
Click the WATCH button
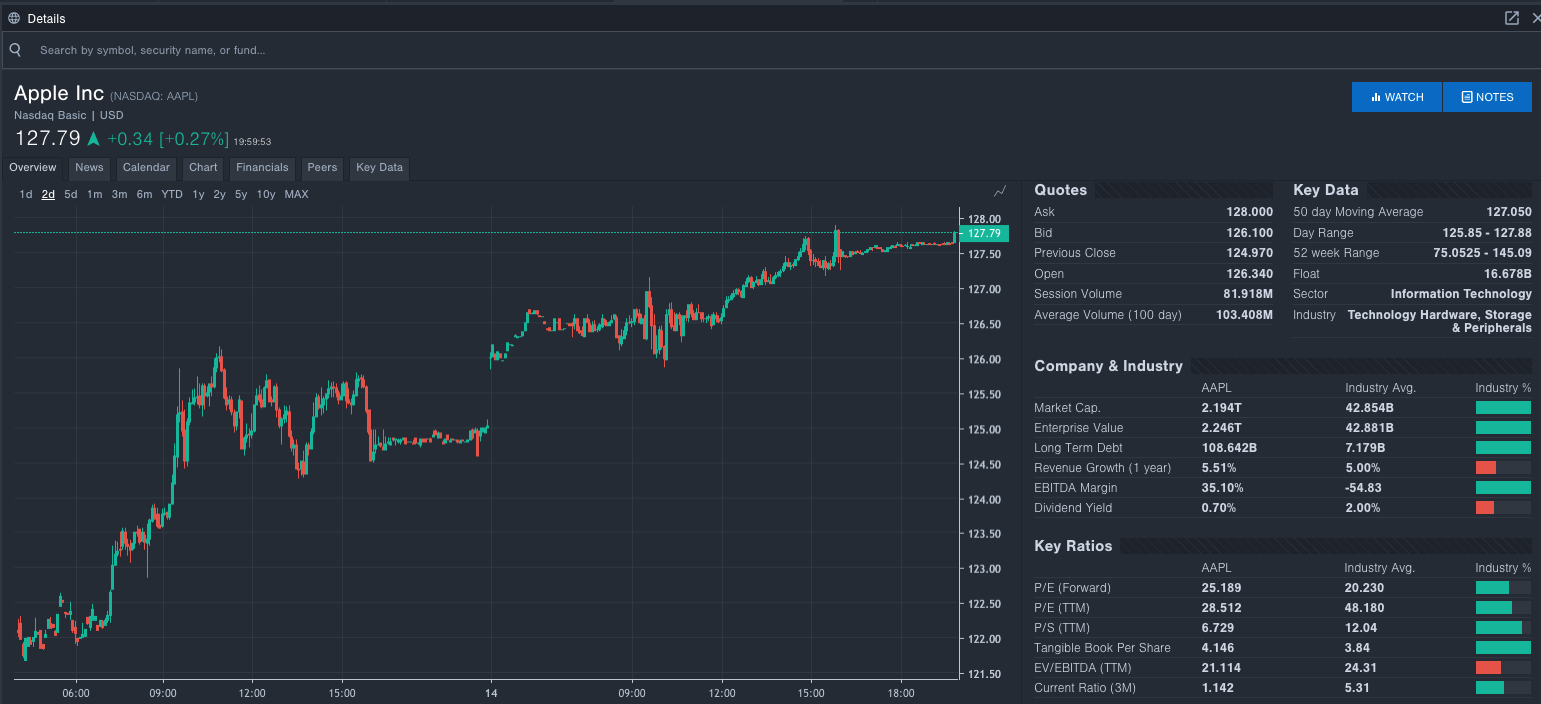[1396, 97]
